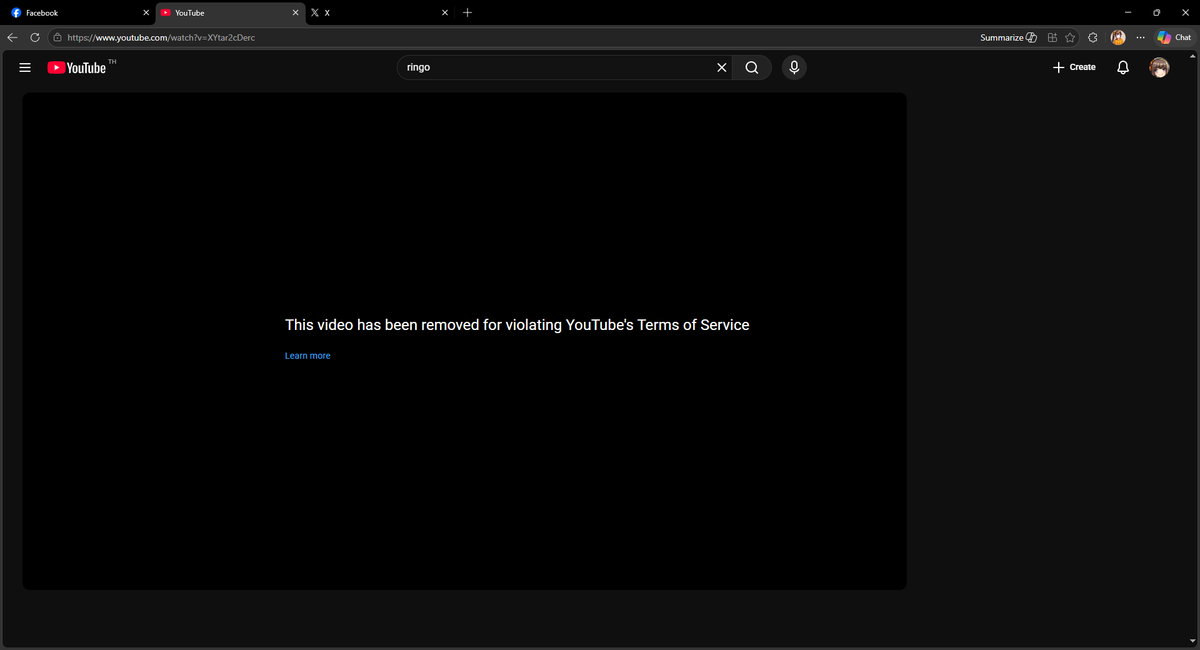Go to YouTube home via logo
This screenshot has height=650, width=1200.
[x=76, y=68]
